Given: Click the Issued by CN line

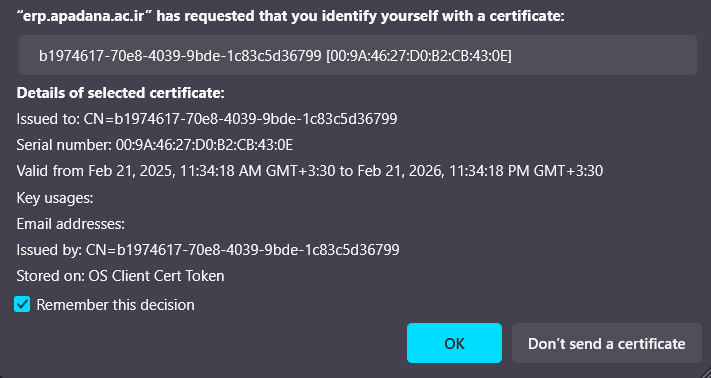Looking at the screenshot, I should [208, 250].
